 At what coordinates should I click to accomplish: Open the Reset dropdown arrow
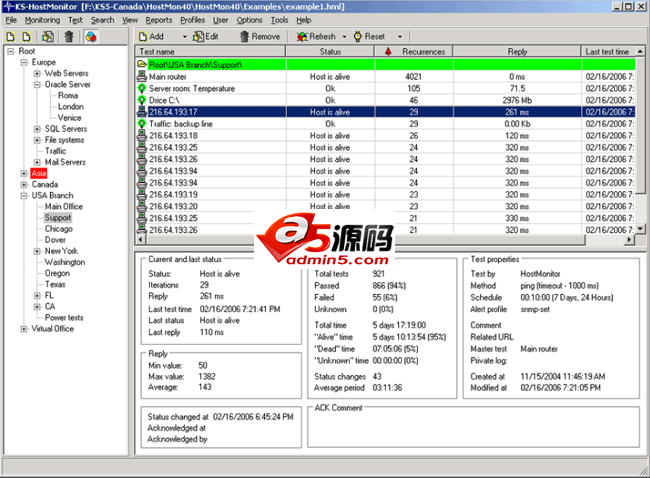point(400,37)
